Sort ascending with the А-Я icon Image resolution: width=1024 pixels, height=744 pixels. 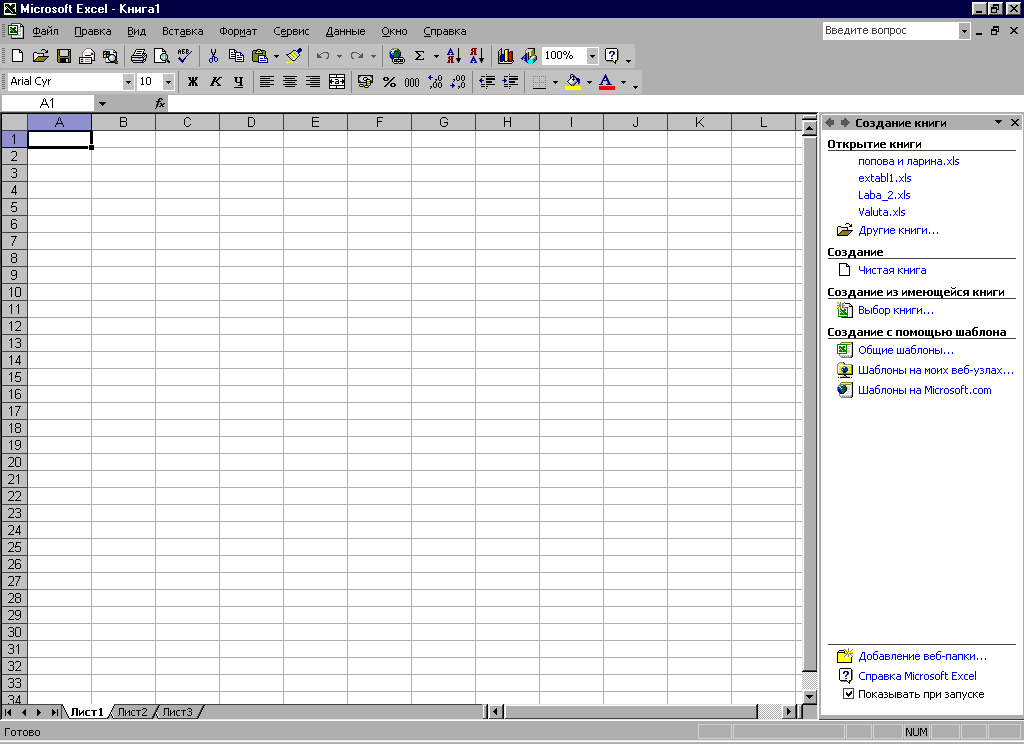click(x=454, y=56)
